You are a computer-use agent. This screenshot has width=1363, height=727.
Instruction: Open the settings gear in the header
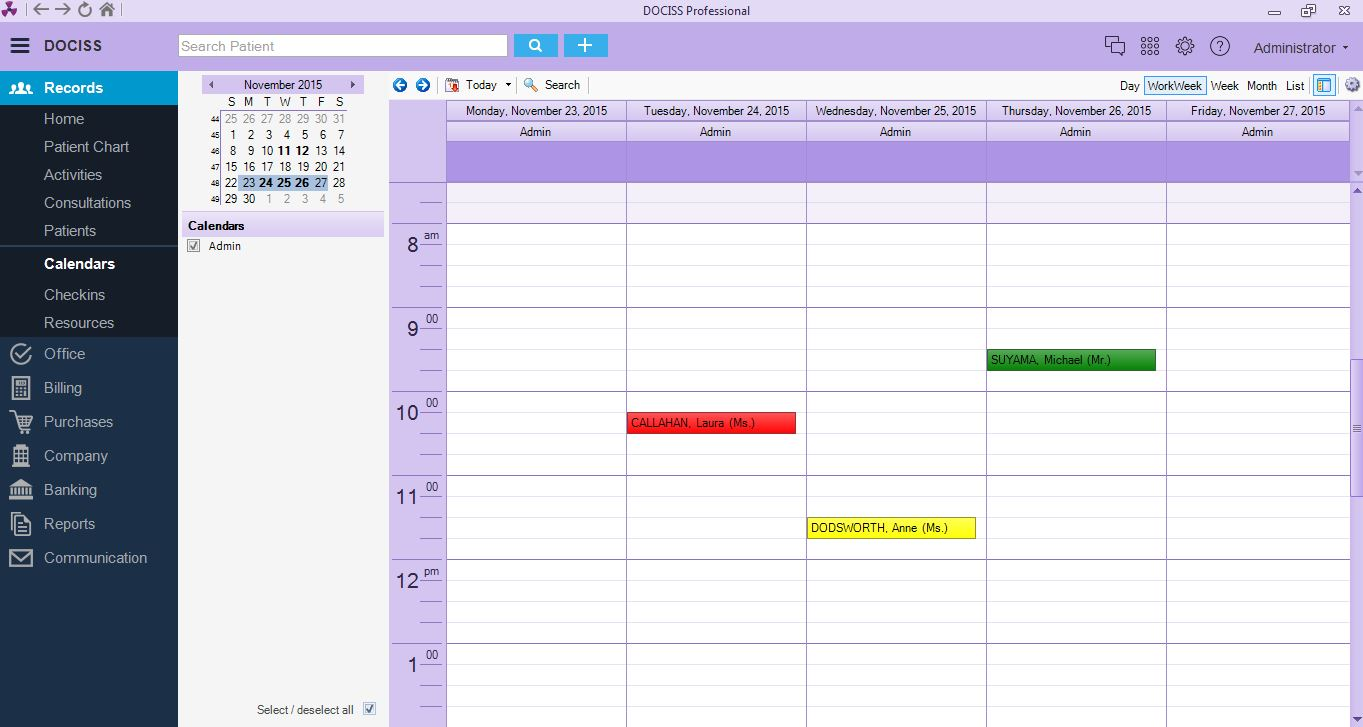(x=1185, y=46)
